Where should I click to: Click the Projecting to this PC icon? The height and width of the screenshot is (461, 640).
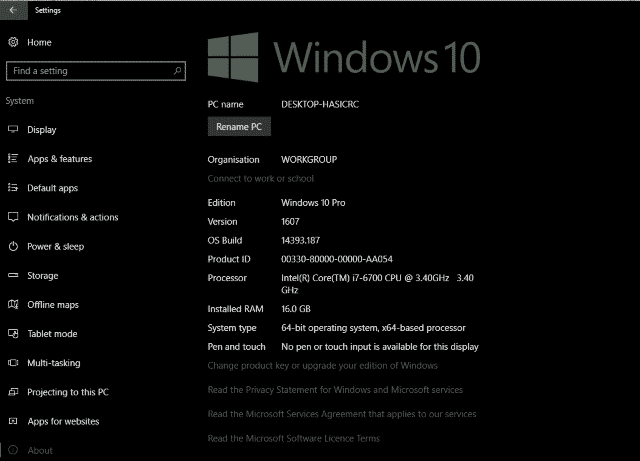(x=13, y=392)
